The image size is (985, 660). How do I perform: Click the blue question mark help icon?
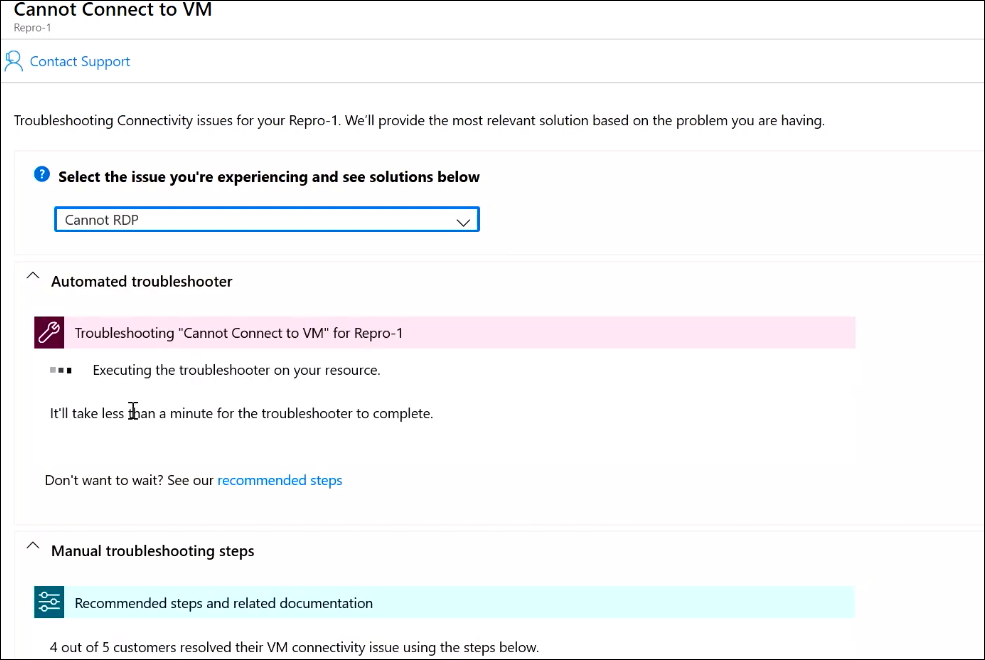click(x=41, y=175)
